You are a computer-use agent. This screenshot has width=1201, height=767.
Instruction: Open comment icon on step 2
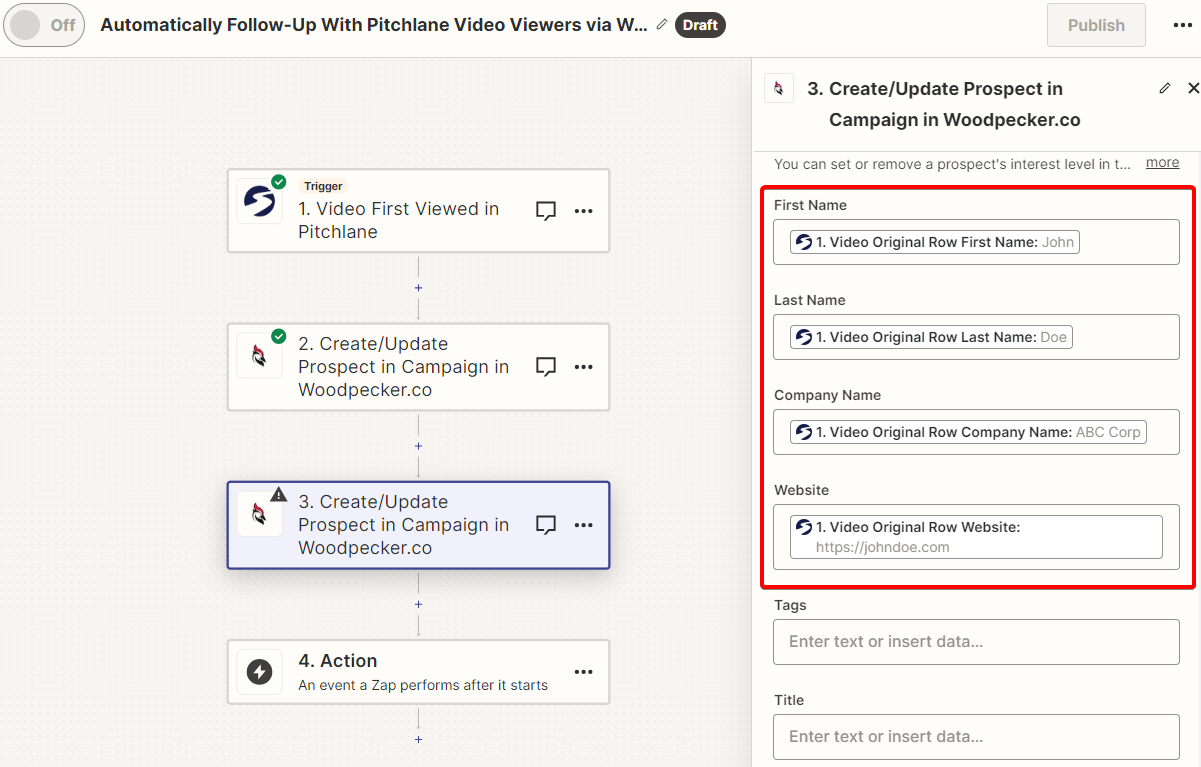pyautogui.click(x=546, y=367)
